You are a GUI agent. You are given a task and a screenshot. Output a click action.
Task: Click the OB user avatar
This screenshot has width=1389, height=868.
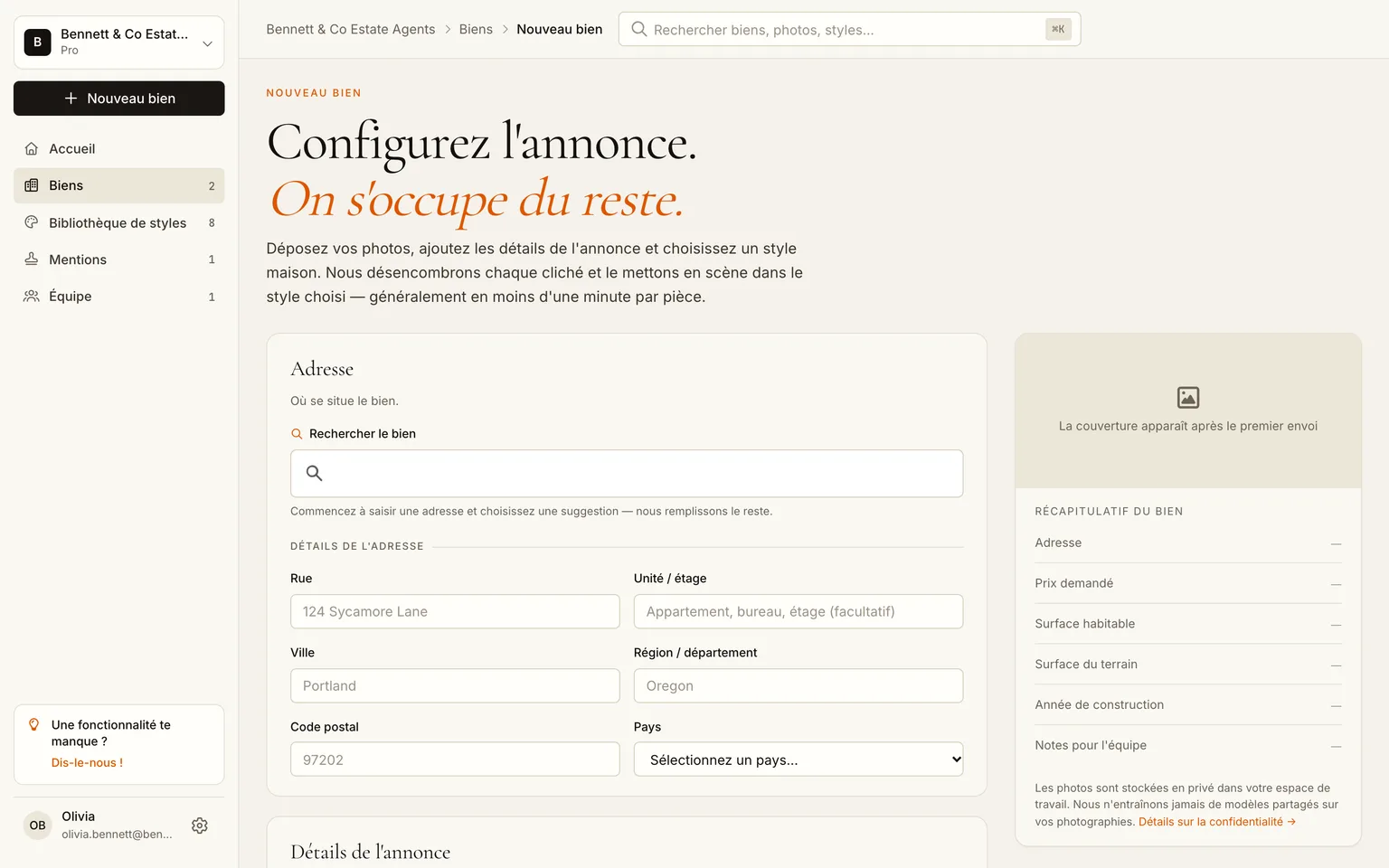pos(37,826)
